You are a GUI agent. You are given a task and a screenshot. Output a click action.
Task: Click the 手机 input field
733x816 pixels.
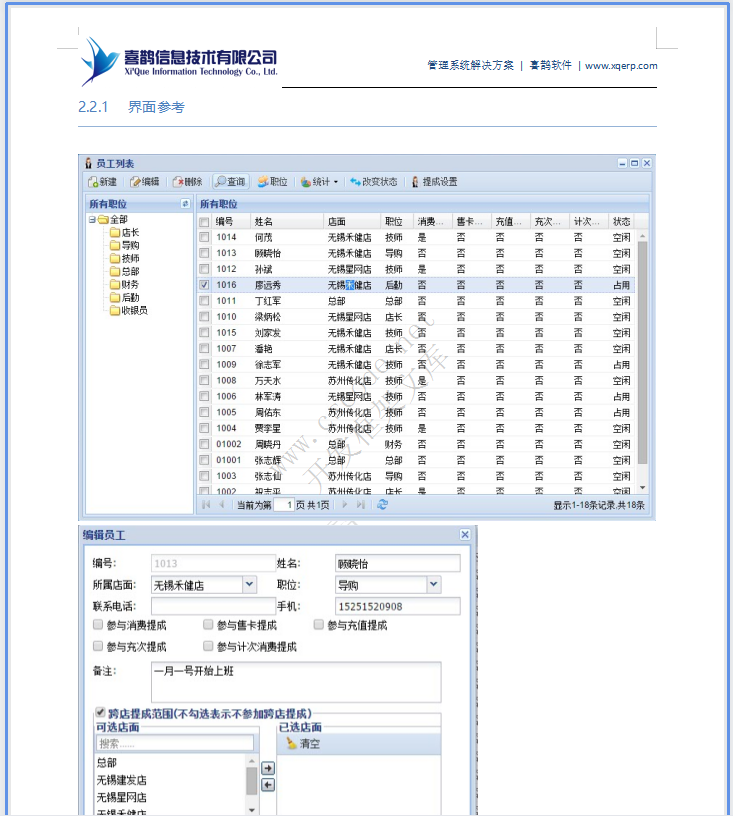click(x=397, y=606)
